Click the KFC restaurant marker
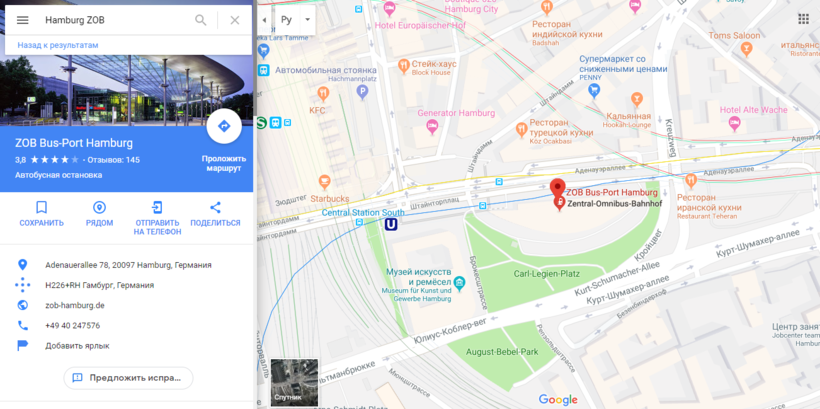This screenshot has height=409, width=820. point(324,94)
